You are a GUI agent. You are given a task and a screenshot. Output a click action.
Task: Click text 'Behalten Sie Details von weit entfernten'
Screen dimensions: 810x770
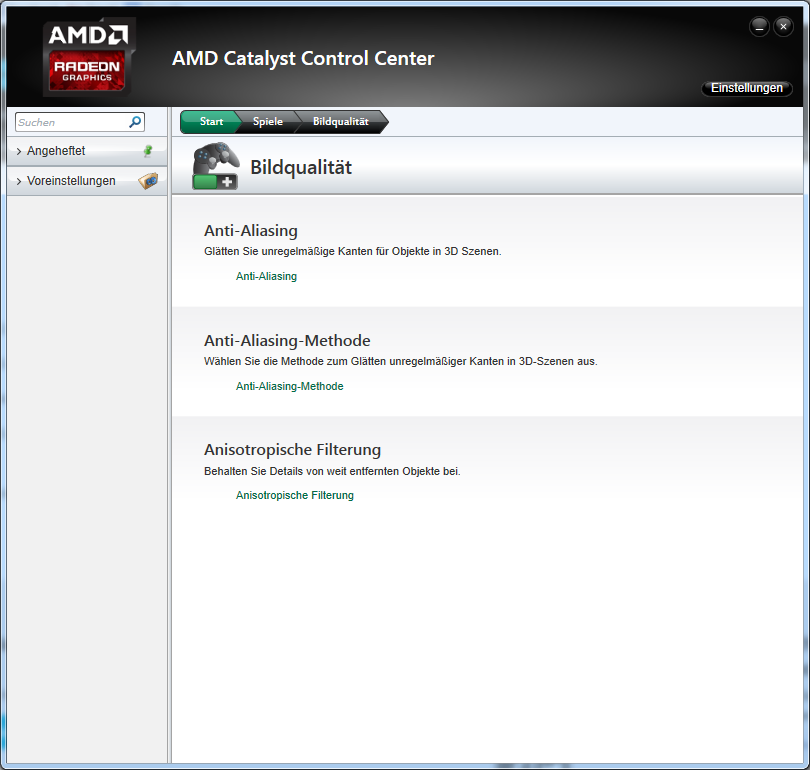pyautogui.click(x=302, y=472)
